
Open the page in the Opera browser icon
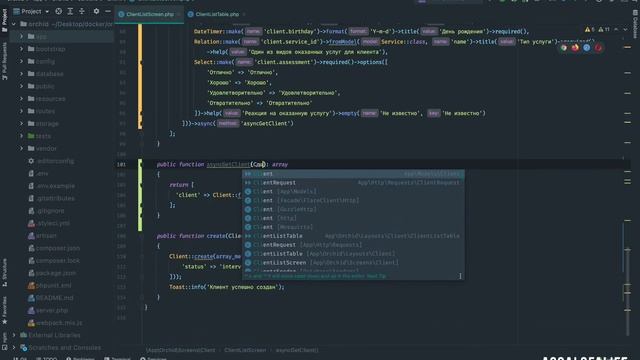pos(598,48)
